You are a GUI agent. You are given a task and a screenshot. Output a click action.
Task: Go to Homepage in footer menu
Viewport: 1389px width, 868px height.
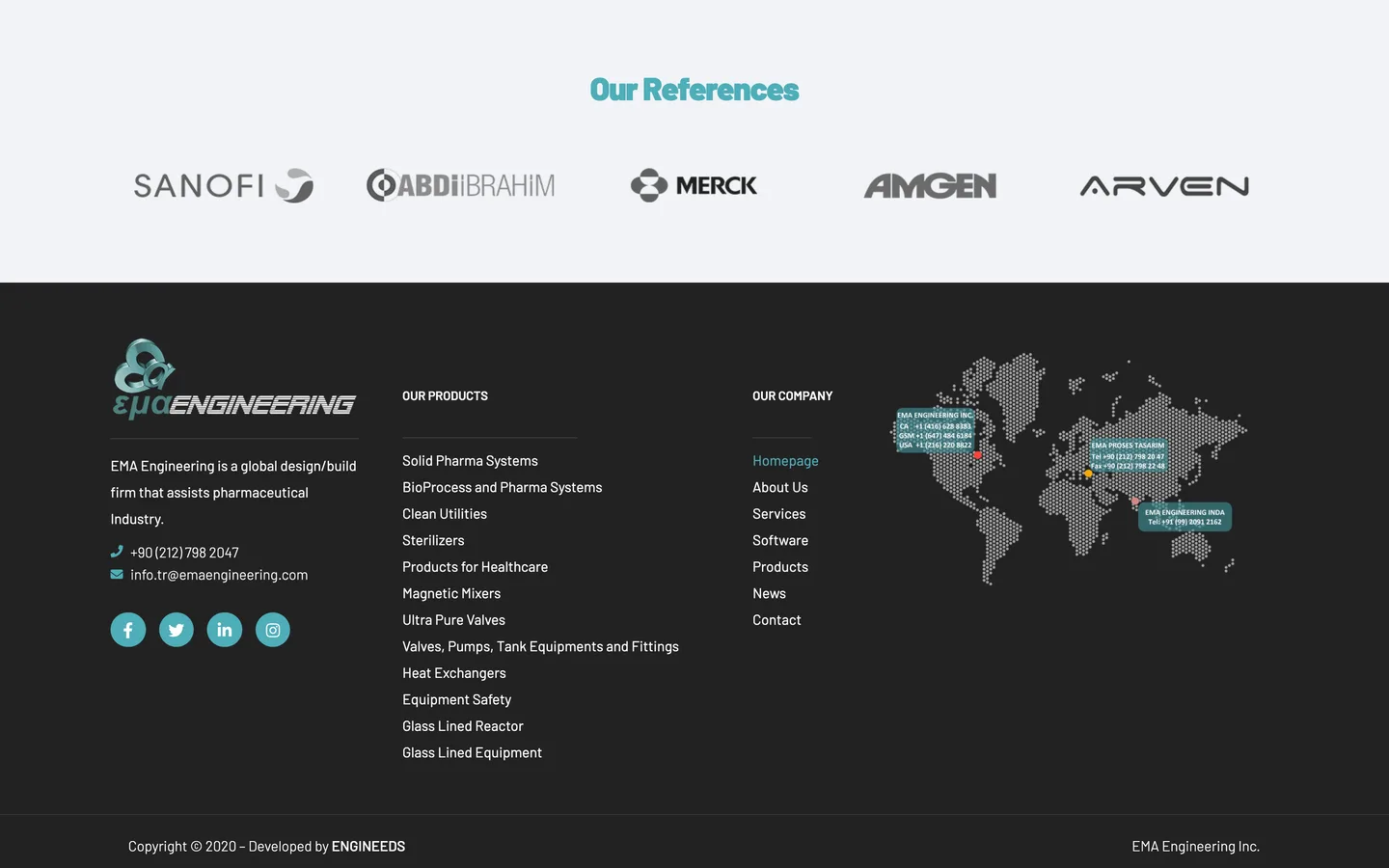[x=785, y=461]
